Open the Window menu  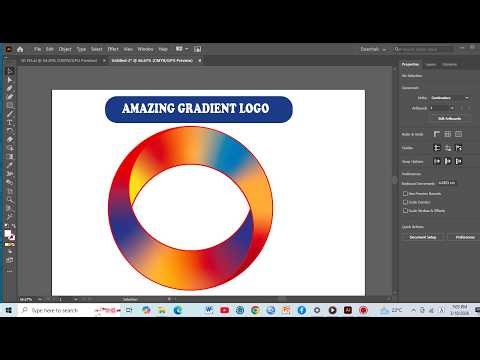click(145, 49)
